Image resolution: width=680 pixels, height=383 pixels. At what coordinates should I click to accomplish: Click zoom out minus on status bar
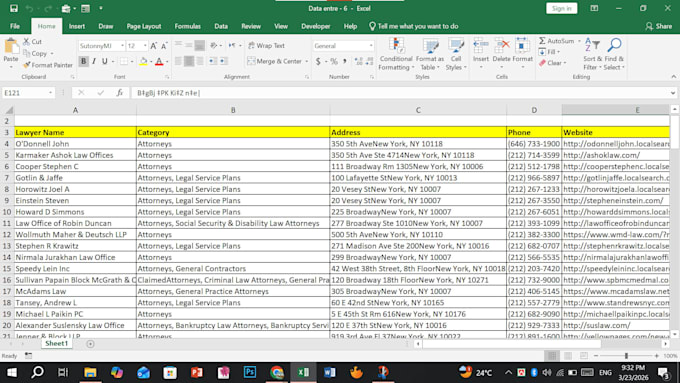point(596,356)
